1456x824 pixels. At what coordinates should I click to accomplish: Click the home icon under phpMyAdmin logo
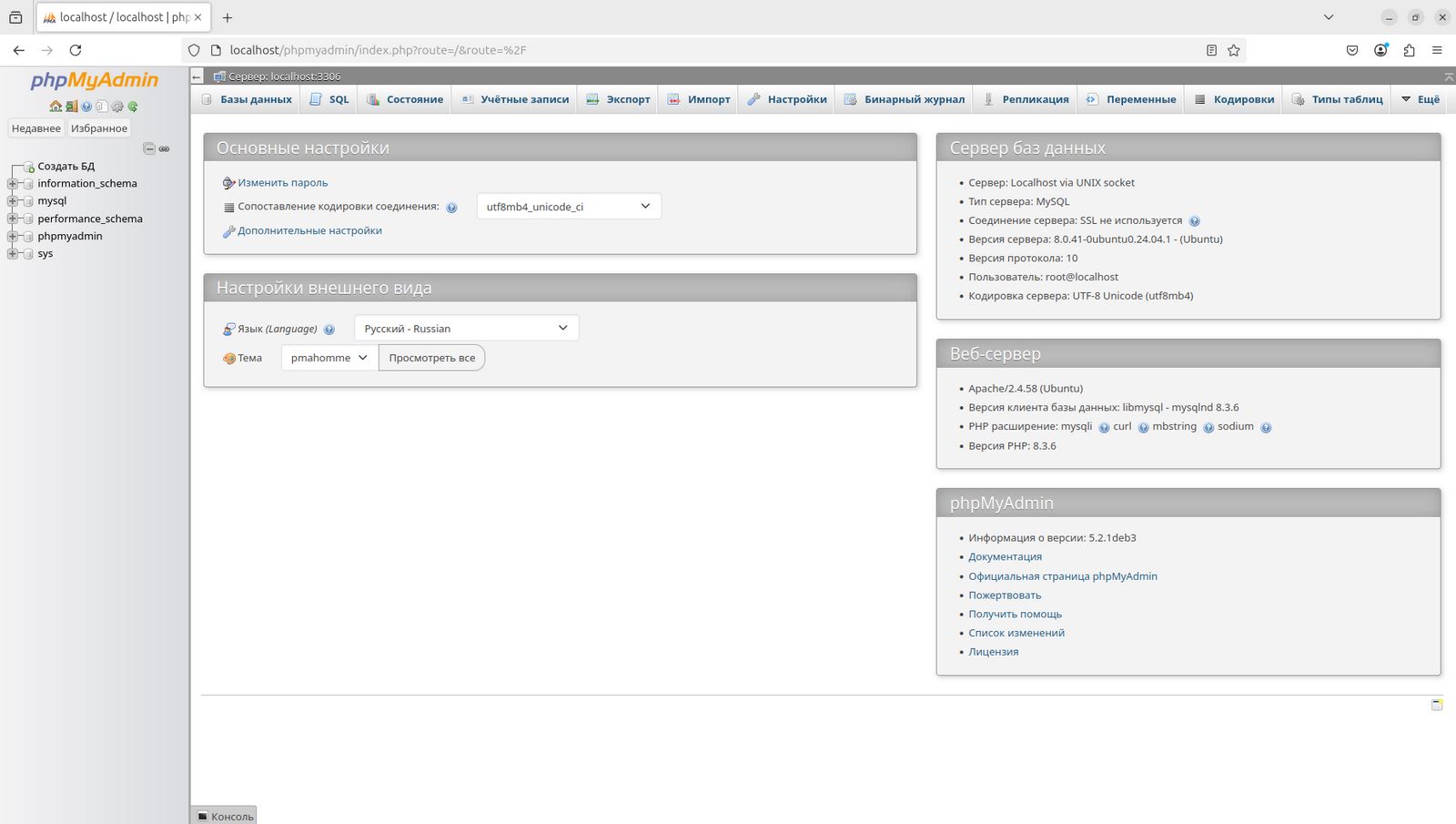[x=56, y=107]
